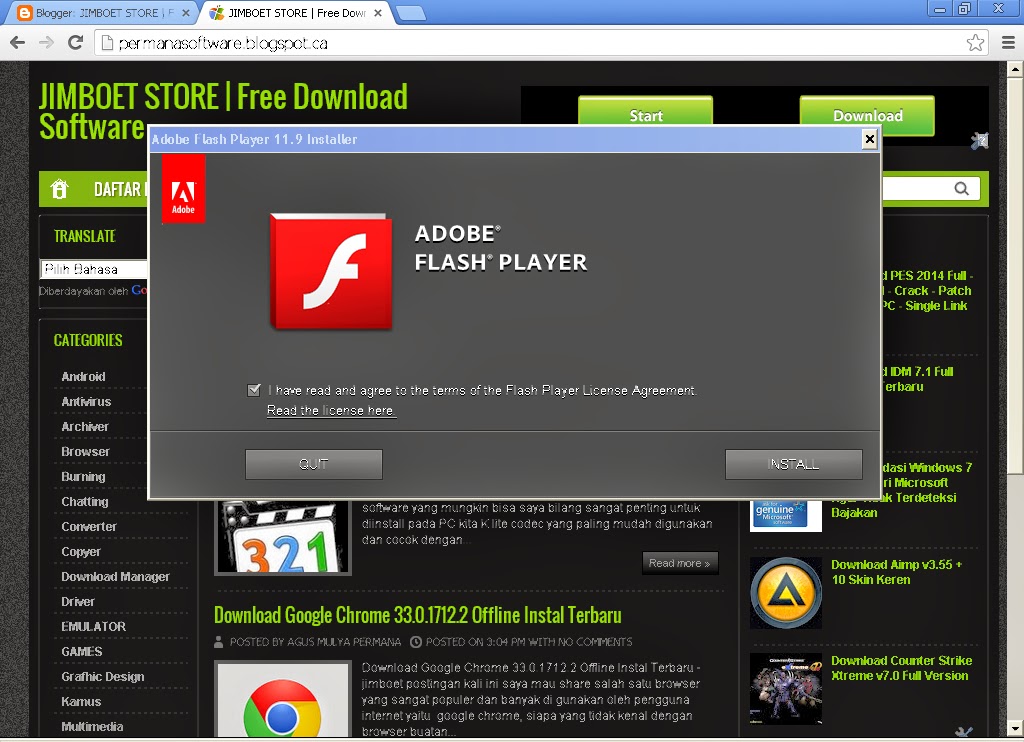Viewport: 1024px width, 742px height.
Task: Select the Burning category
Action: click(x=83, y=477)
